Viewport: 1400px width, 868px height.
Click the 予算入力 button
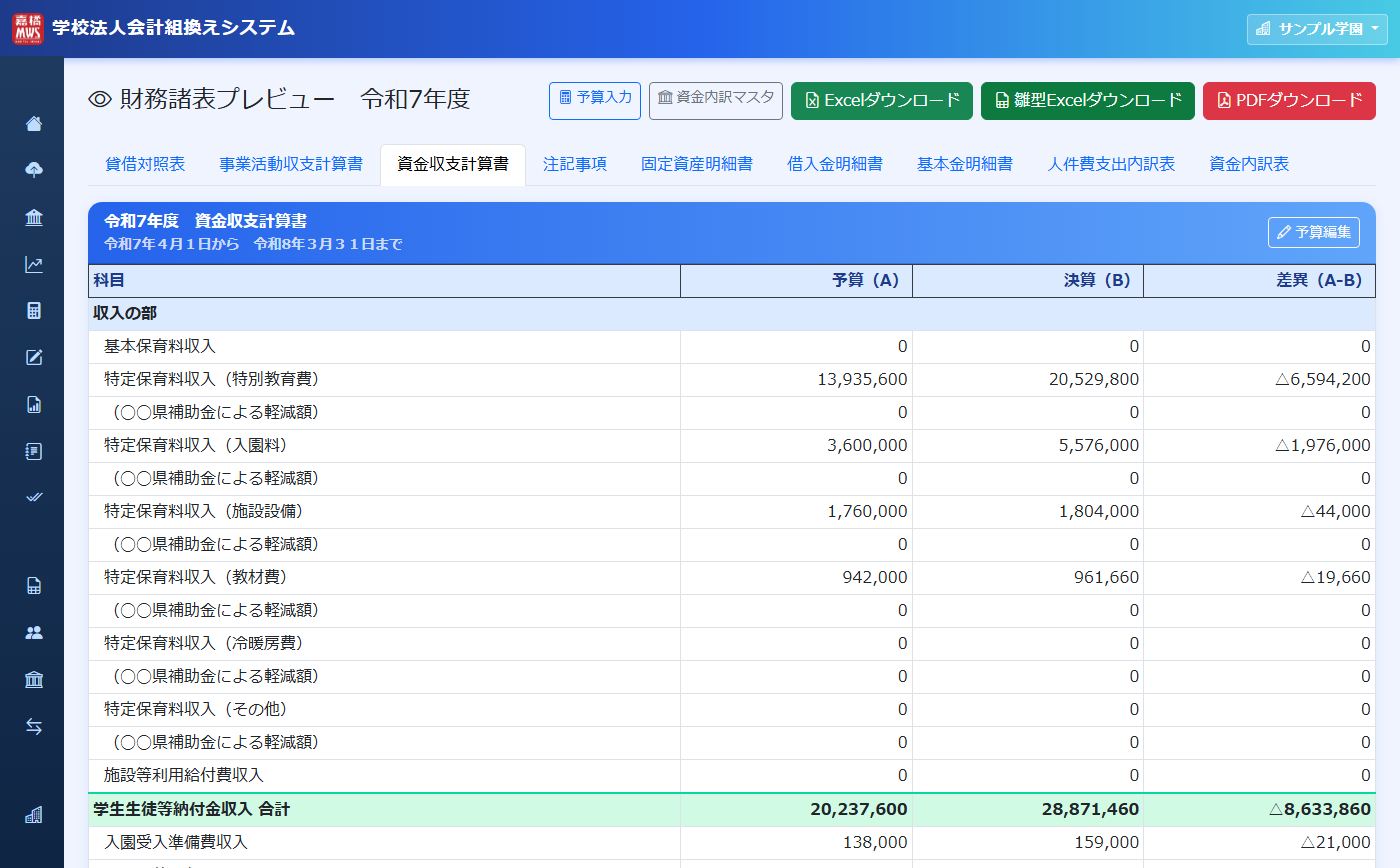tap(595, 100)
